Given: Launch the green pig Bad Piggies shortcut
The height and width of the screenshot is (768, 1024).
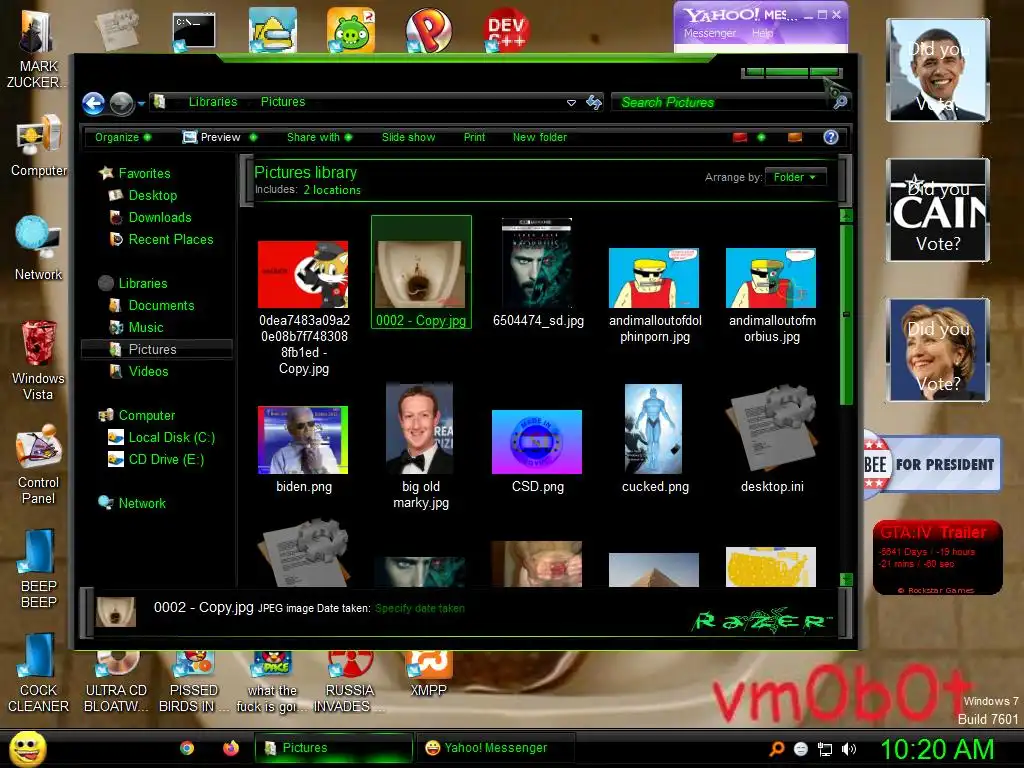Looking at the screenshot, I should point(351,30).
